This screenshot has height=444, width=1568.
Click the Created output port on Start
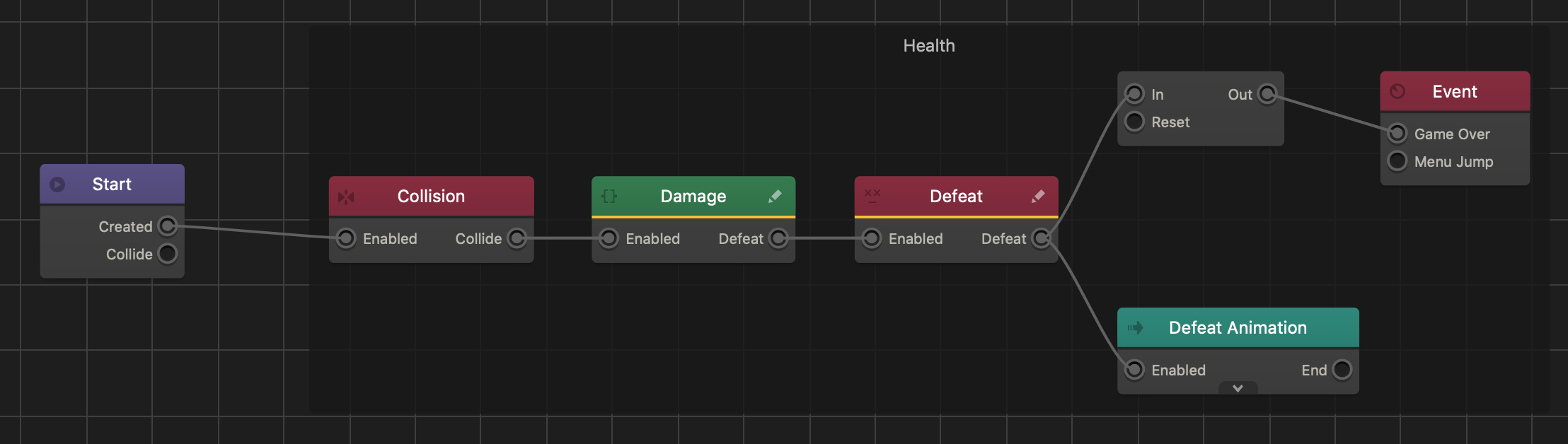tap(168, 226)
